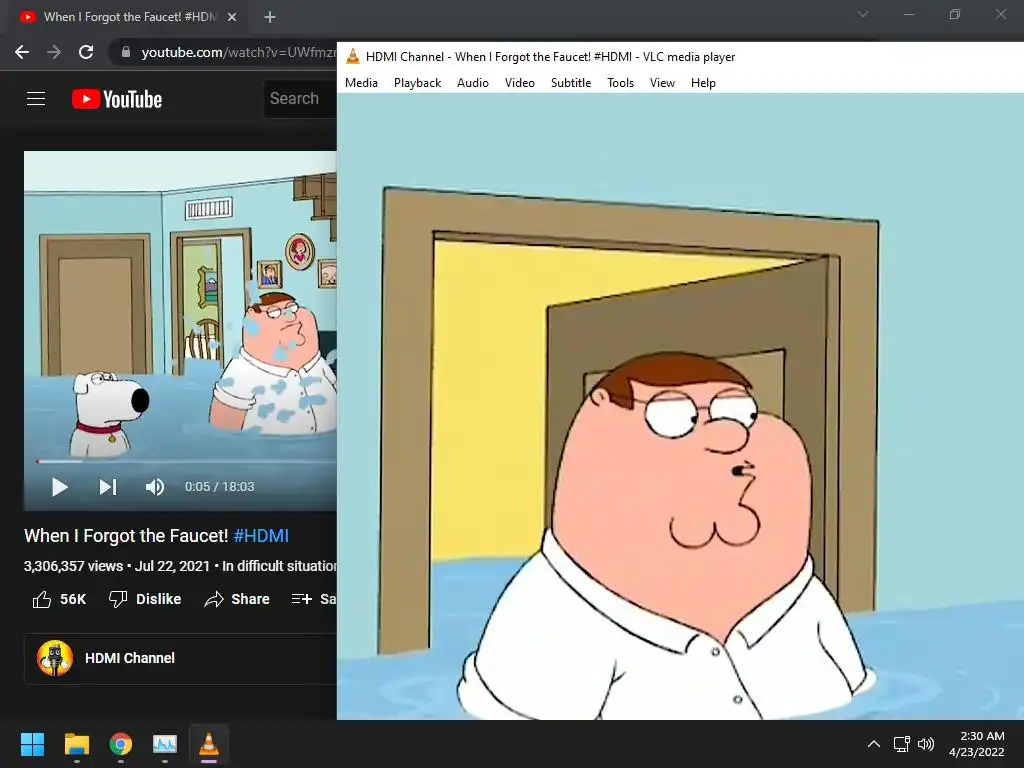Share the YouTube video
This screenshot has width=1024, height=768.
(236, 599)
